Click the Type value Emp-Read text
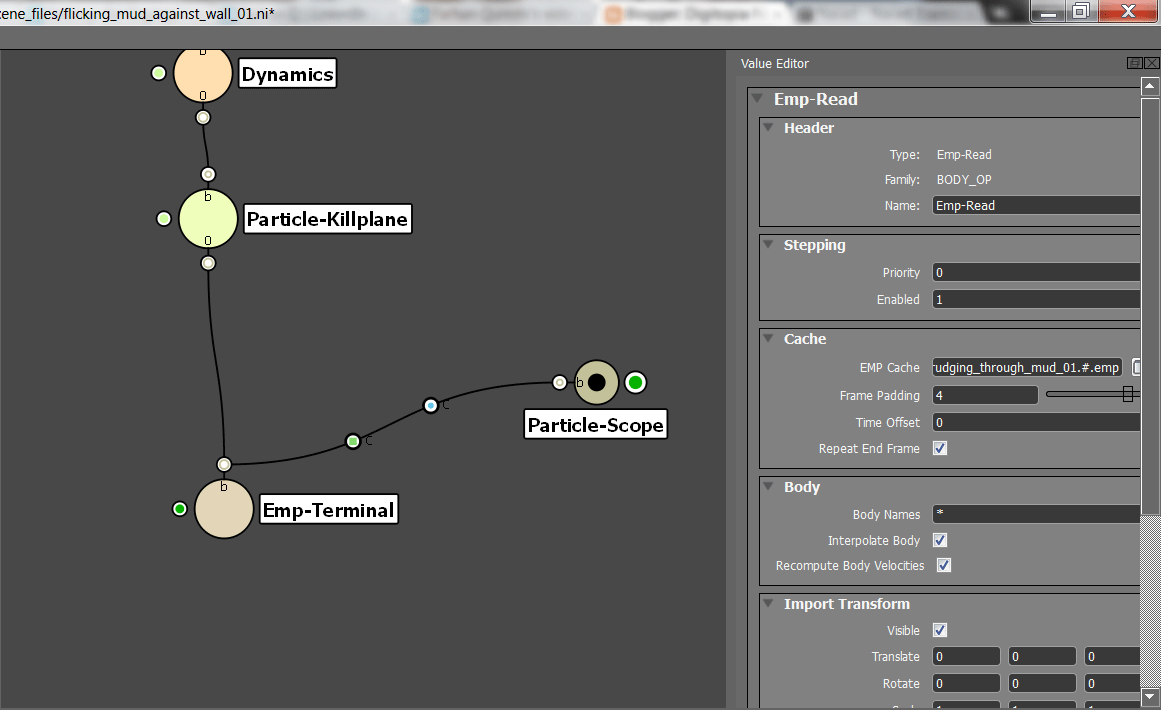Image resolution: width=1161 pixels, height=710 pixels. tap(963, 154)
